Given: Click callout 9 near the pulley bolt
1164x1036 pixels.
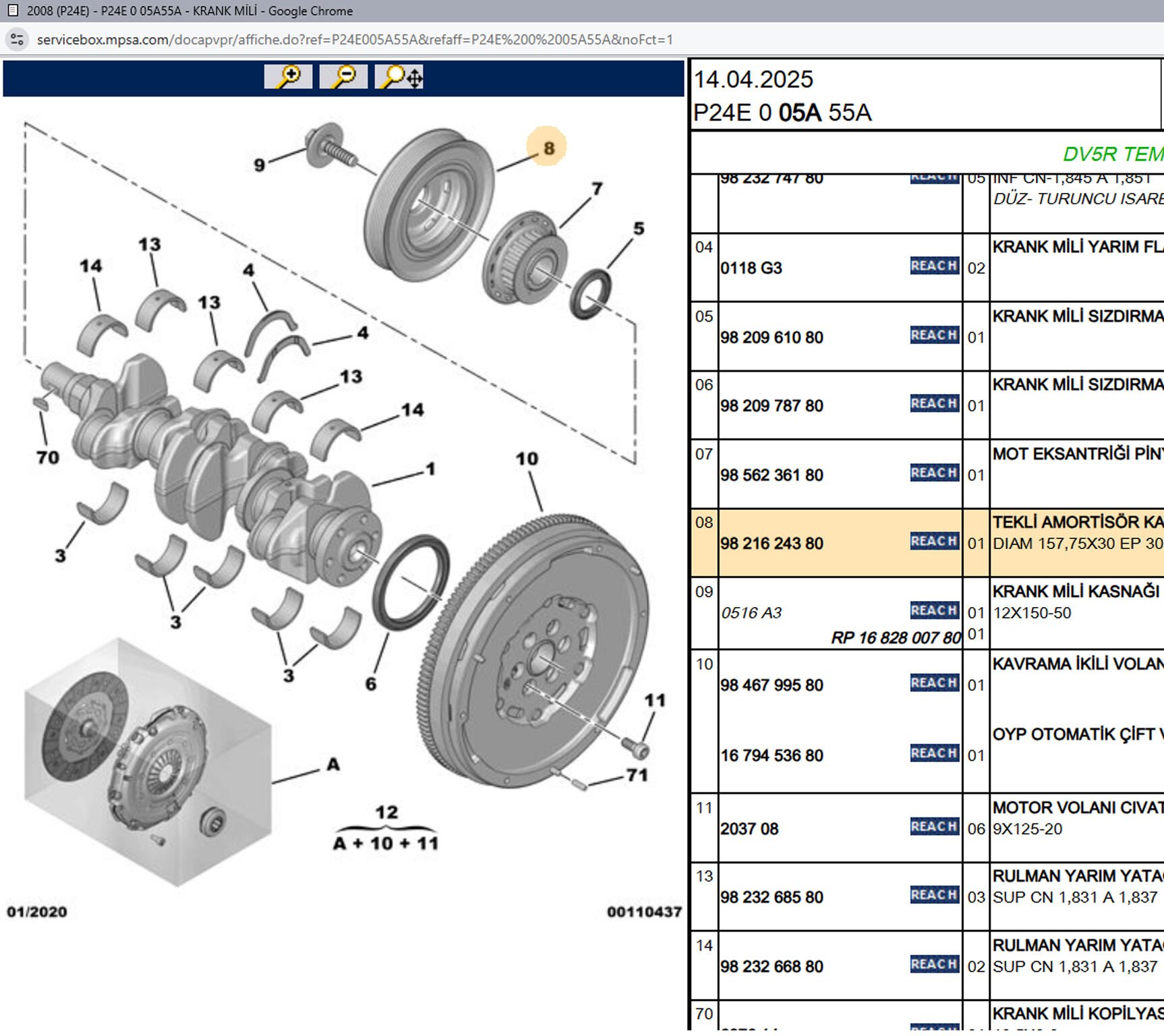Looking at the screenshot, I should pyautogui.click(x=260, y=165).
